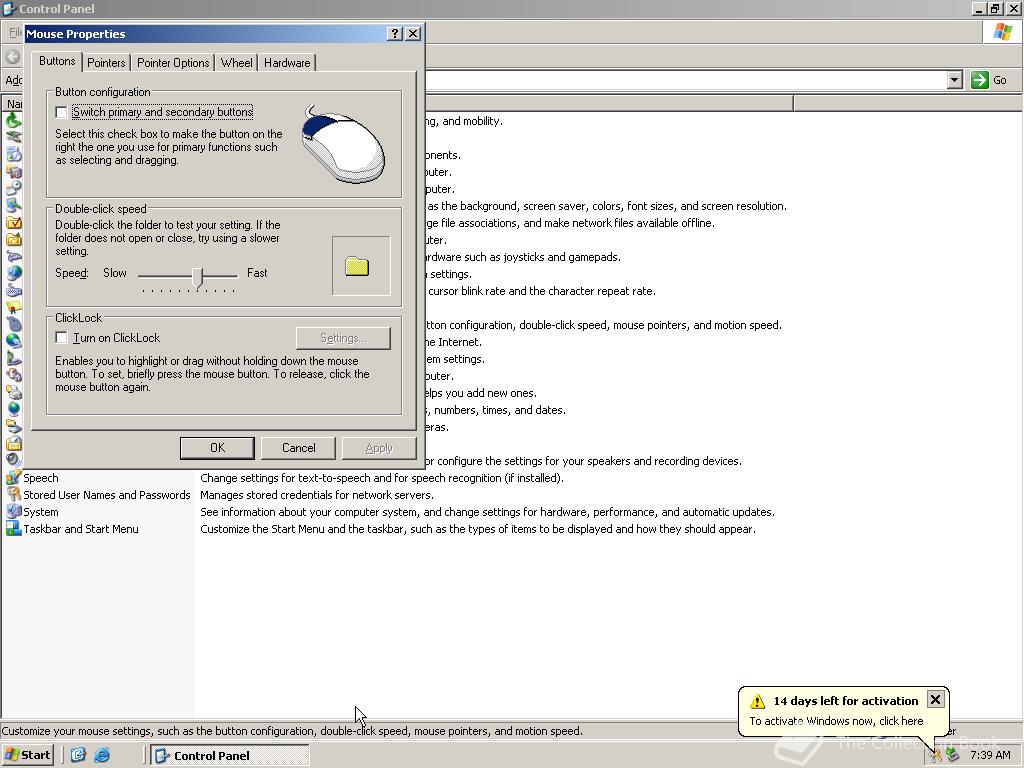Select the Speech row name
The width and height of the screenshot is (1024, 768).
click(40, 478)
